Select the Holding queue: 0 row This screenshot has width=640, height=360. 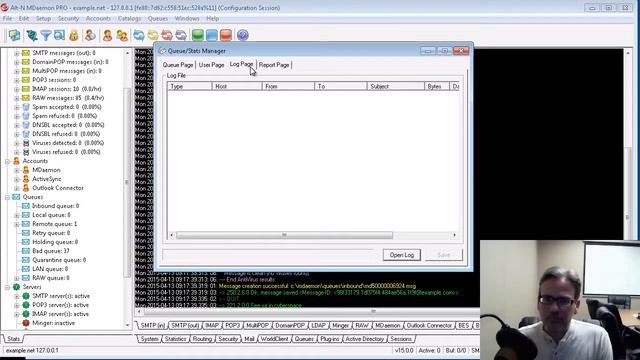pyautogui.click(x=55, y=242)
